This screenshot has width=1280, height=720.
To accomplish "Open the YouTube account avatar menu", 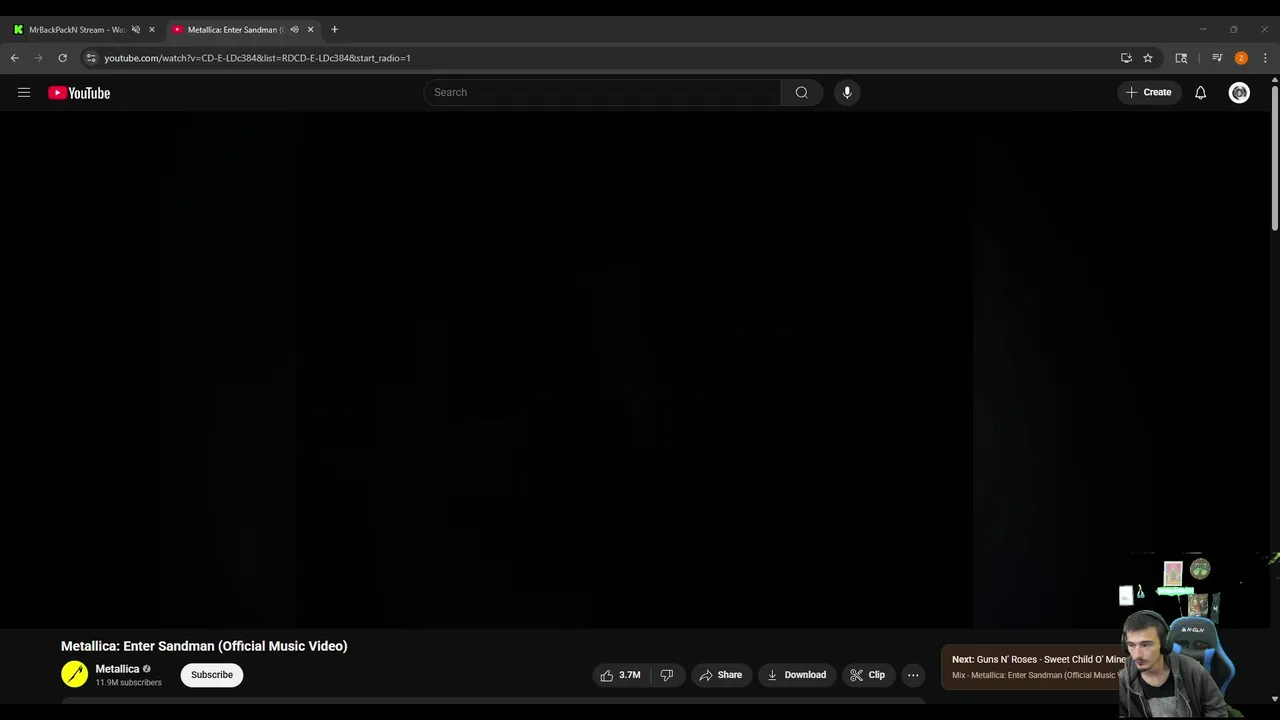I will [x=1239, y=92].
